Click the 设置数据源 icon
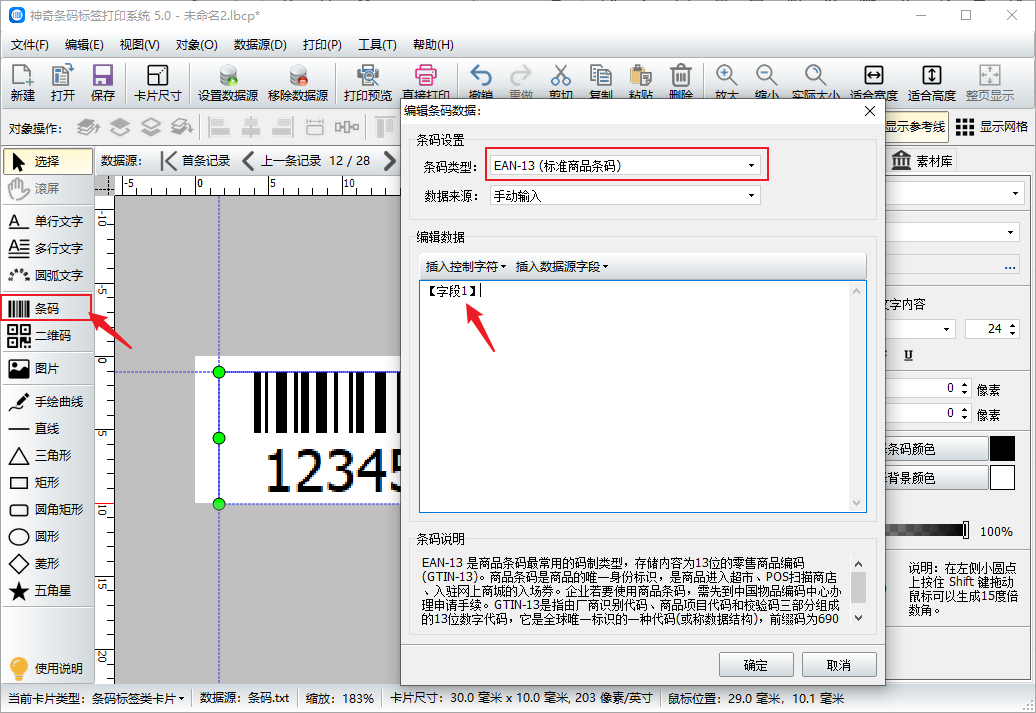The width and height of the screenshot is (1036, 713). [x=228, y=83]
